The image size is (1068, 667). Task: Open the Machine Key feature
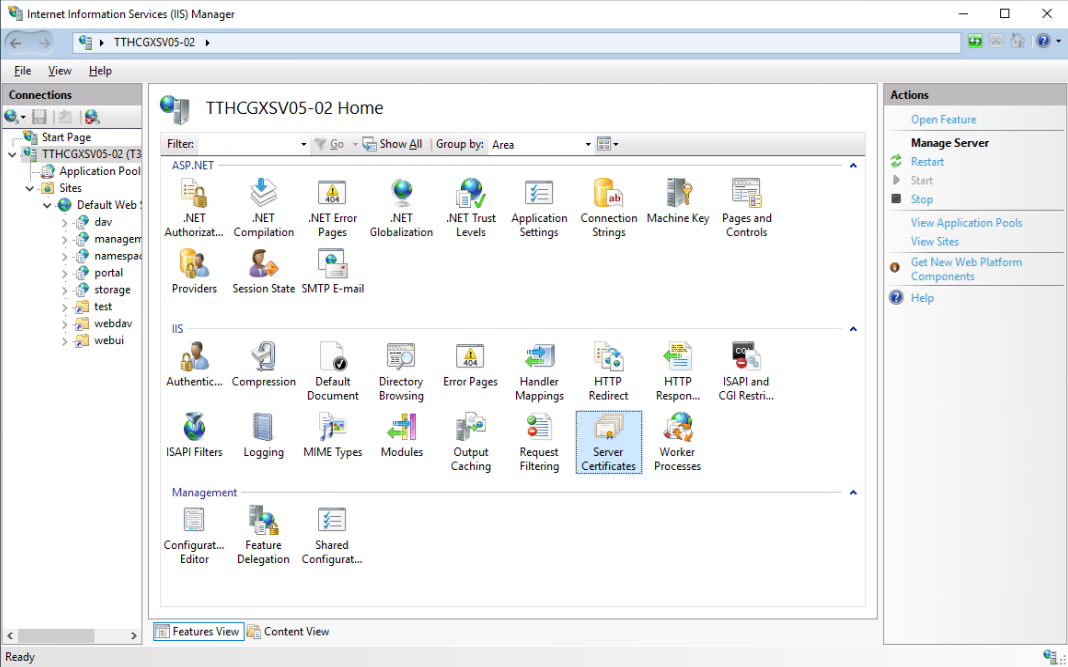678,201
